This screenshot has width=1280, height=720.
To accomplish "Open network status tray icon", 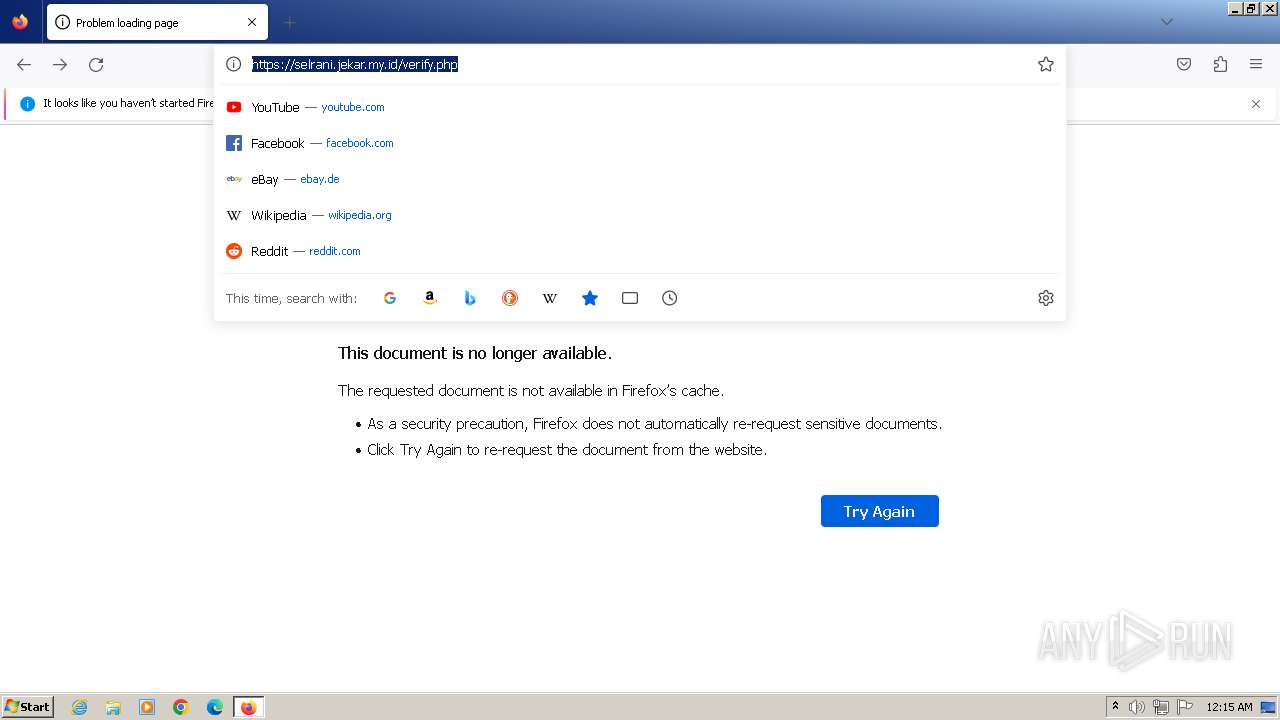I will pyautogui.click(x=1161, y=707).
